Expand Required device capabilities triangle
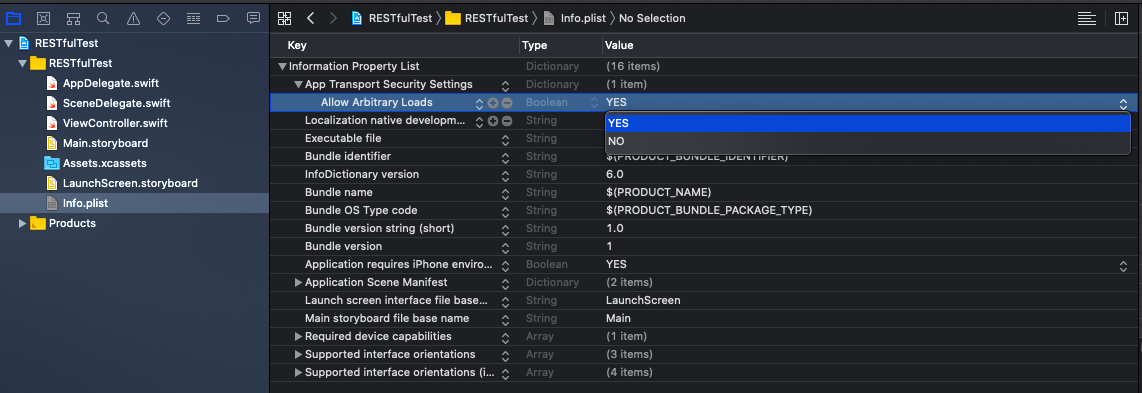1142x393 pixels. coord(299,336)
